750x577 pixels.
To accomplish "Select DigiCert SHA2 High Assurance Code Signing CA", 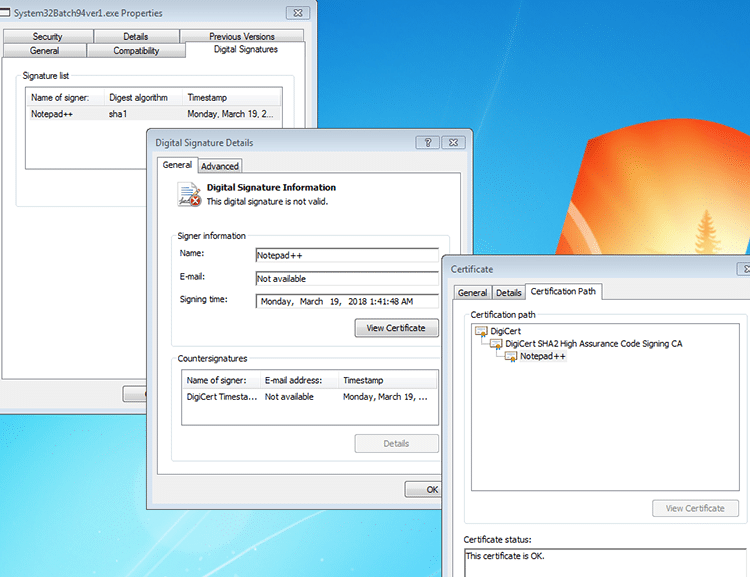I will [594, 344].
